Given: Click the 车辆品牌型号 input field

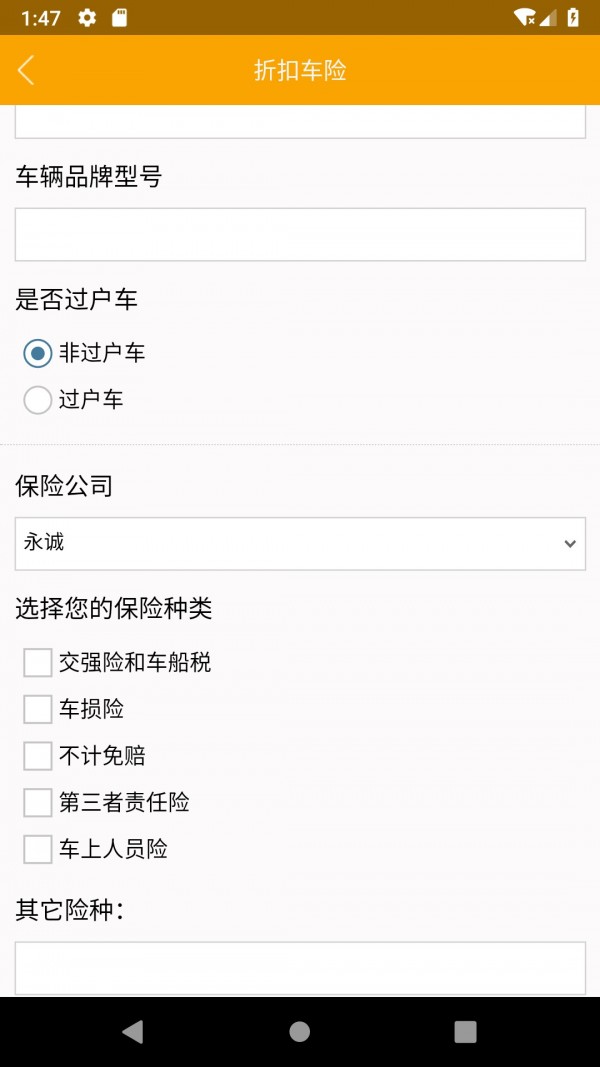Looking at the screenshot, I should click(x=300, y=234).
